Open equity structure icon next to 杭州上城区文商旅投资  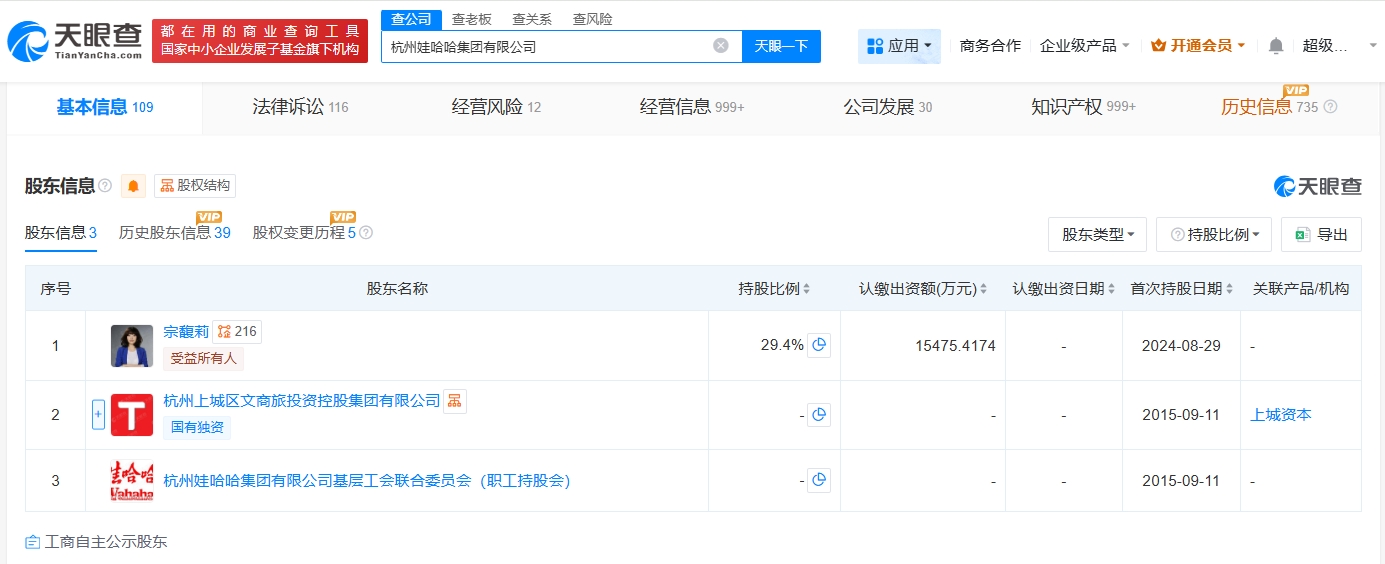pyautogui.click(x=455, y=401)
